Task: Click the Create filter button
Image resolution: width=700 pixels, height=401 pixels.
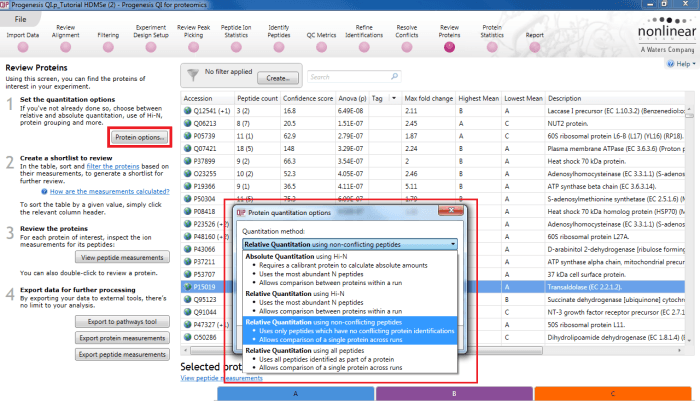Action: (x=278, y=78)
